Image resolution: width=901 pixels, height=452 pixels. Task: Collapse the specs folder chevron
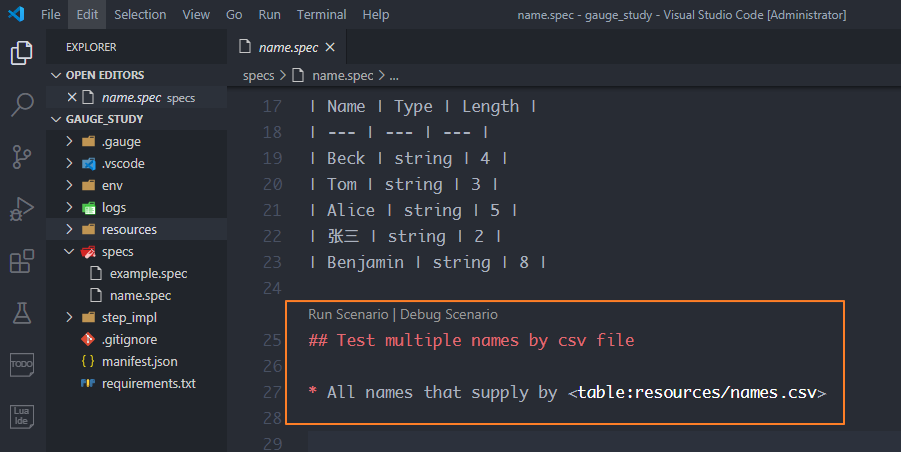click(x=70, y=252)
